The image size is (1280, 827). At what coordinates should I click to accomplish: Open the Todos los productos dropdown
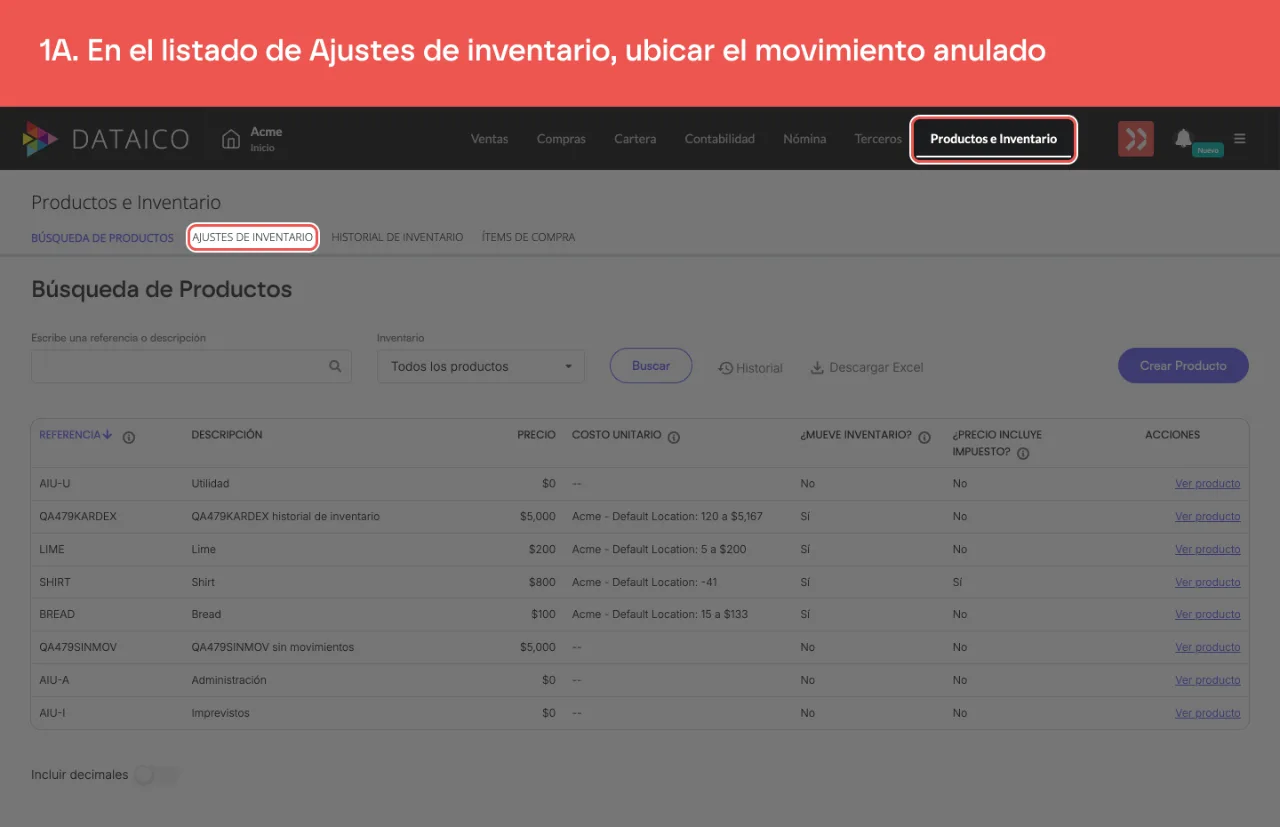[481, 367]
